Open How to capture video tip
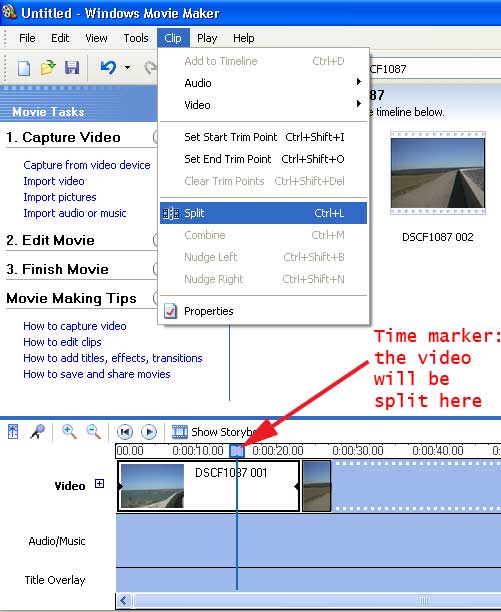Viewport: 501px width, 612px height. [75, 326]
